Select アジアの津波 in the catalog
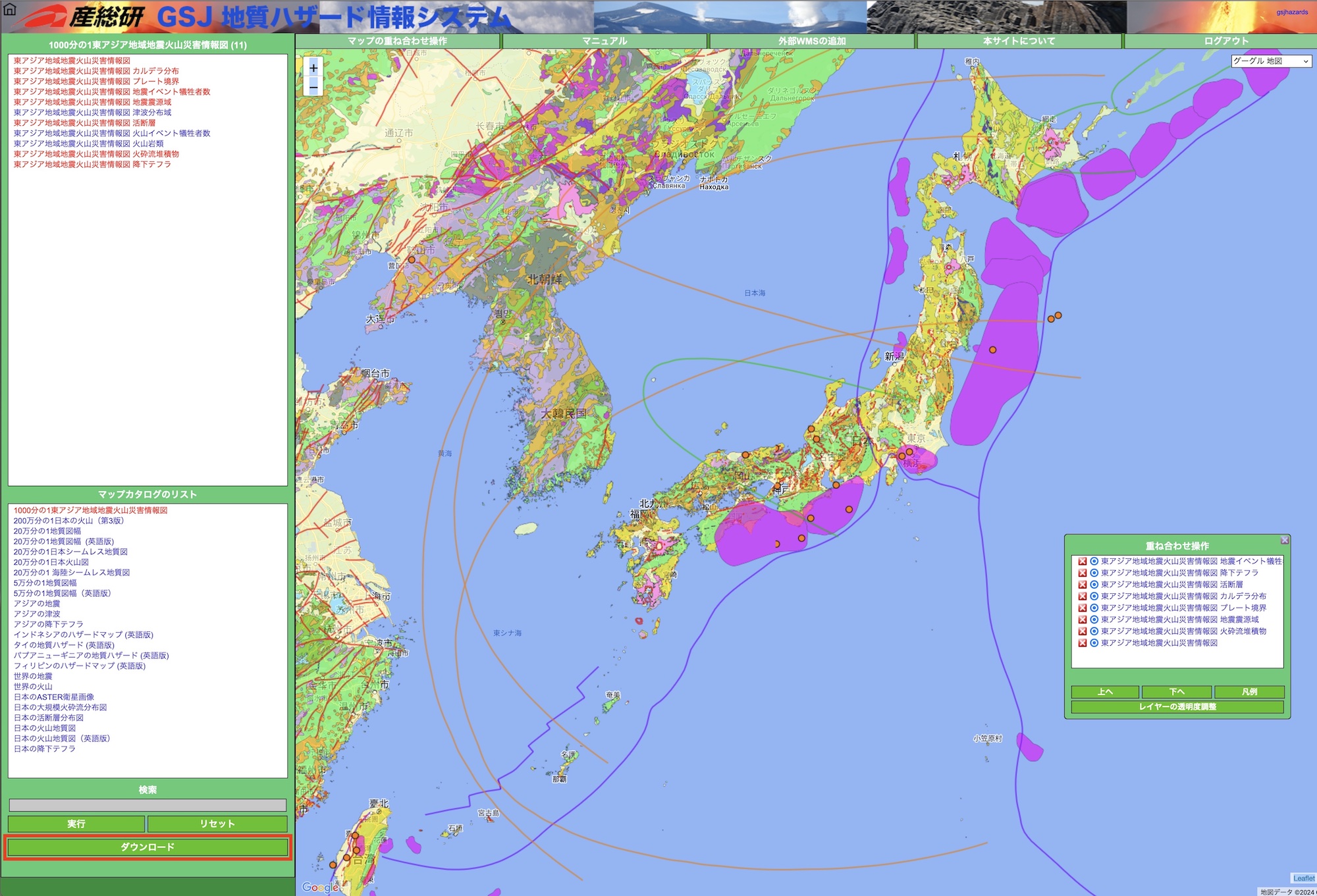The image size is (1317, 896). 37,614
